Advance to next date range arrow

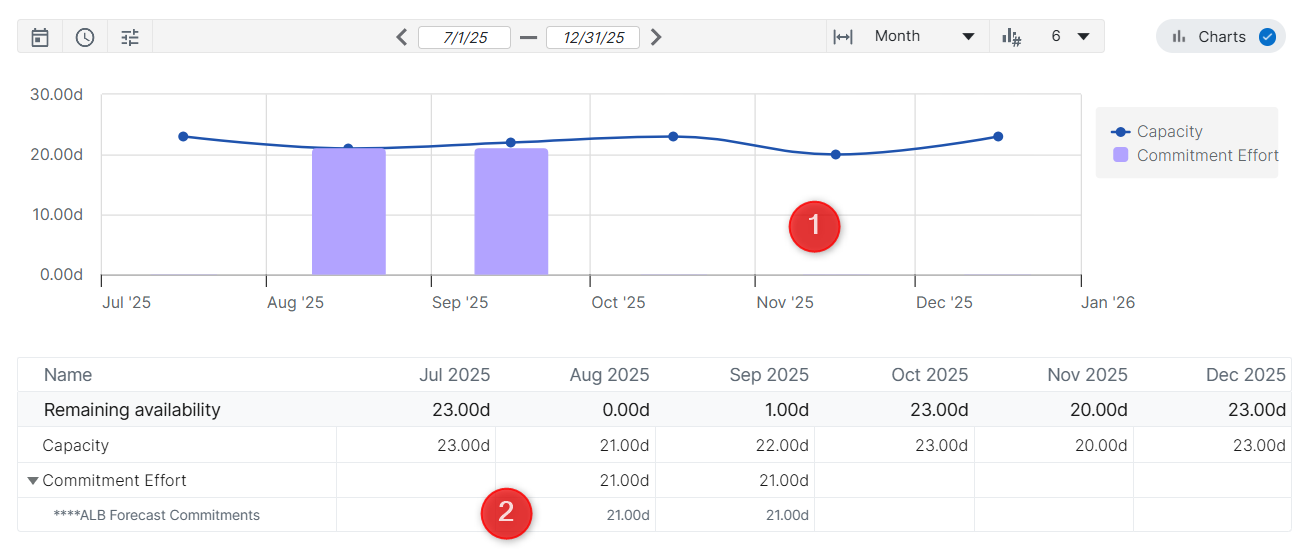(x=656, y=37)
